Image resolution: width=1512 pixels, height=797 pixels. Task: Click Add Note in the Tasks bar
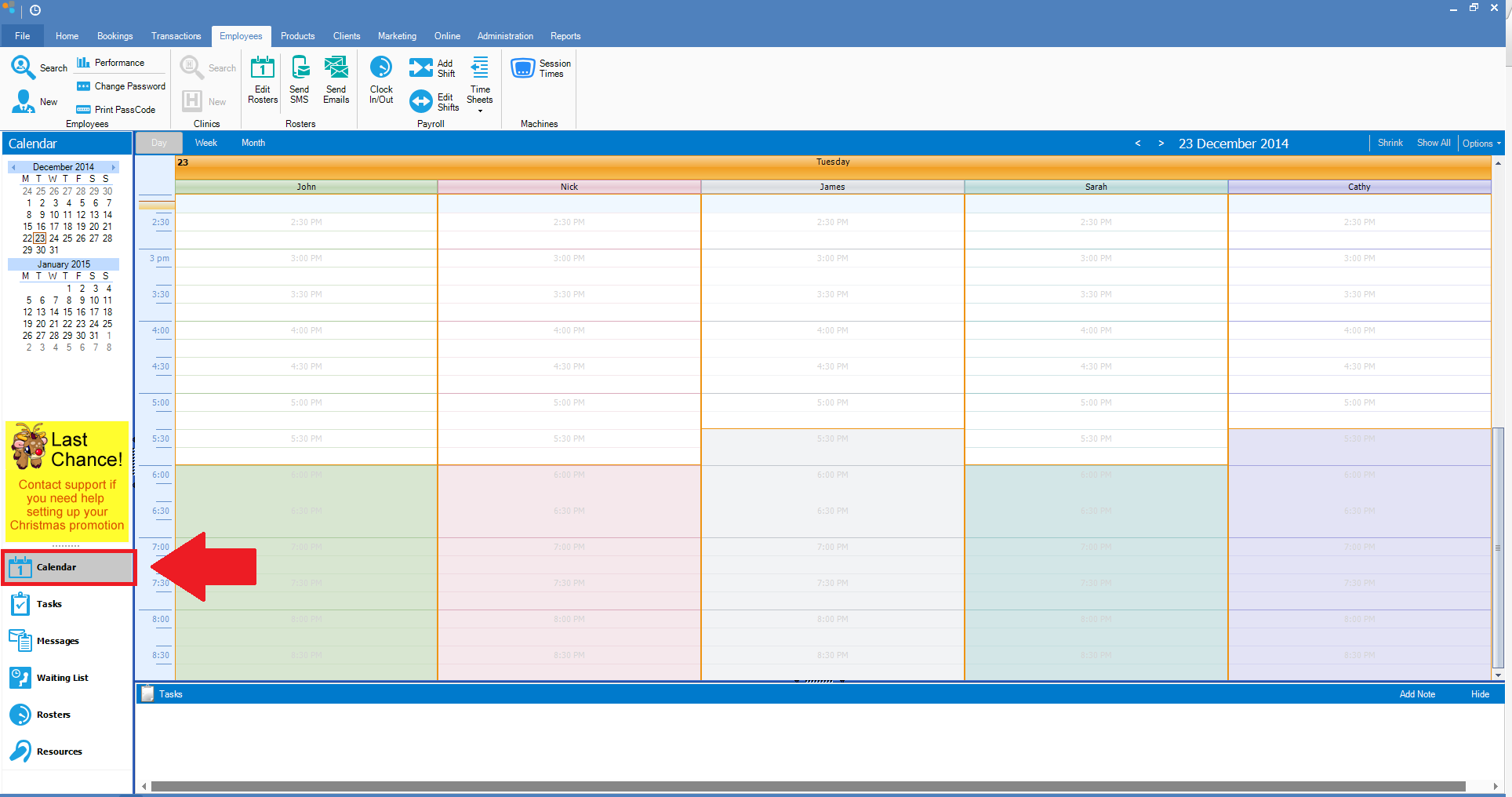[1416, 694]
